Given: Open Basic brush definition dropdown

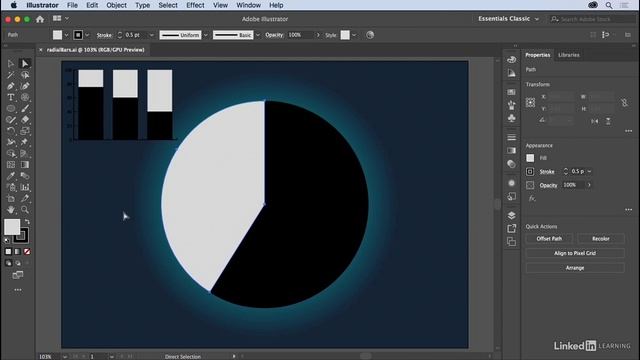Looking at the screenshot, I should (258, 35).
